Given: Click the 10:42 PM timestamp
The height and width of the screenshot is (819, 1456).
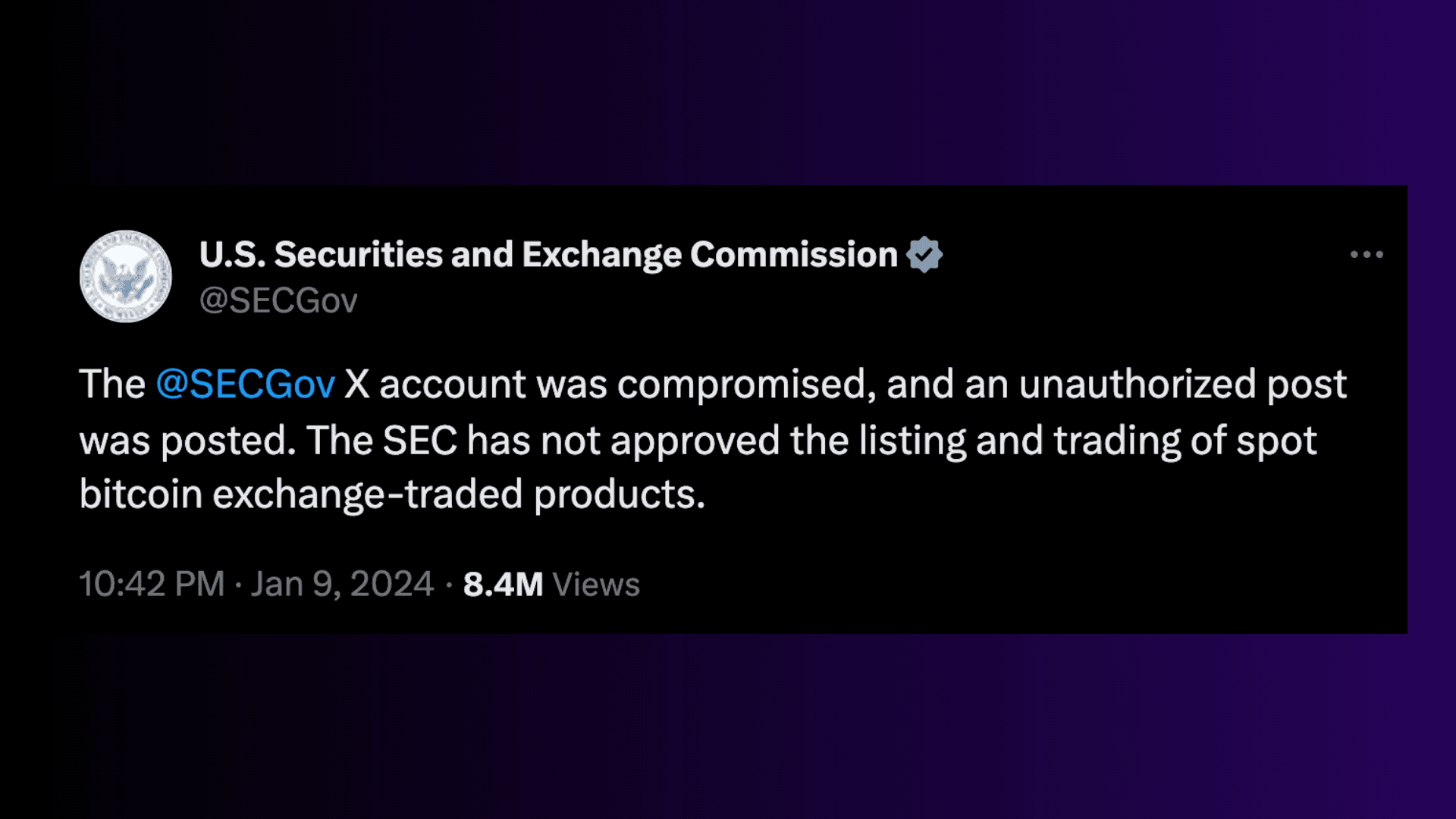Looking at the screenshot, I should click(152, 584).
